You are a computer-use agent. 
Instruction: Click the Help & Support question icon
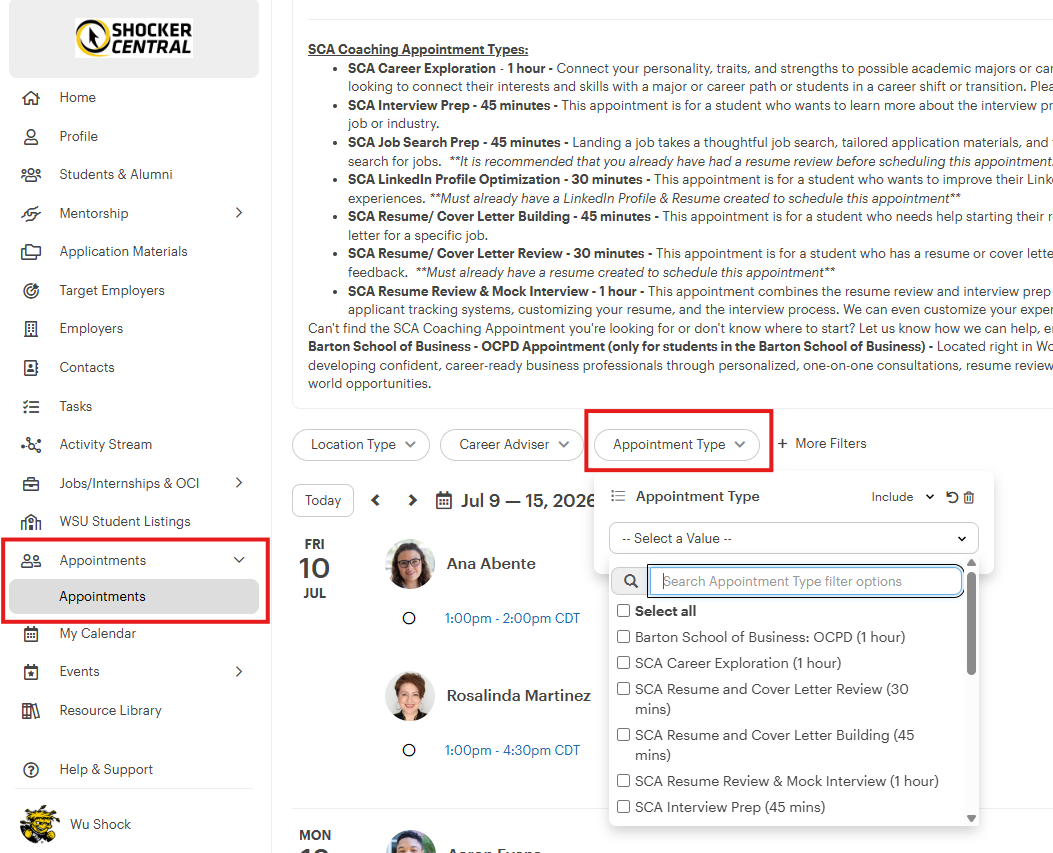point(31,770)
